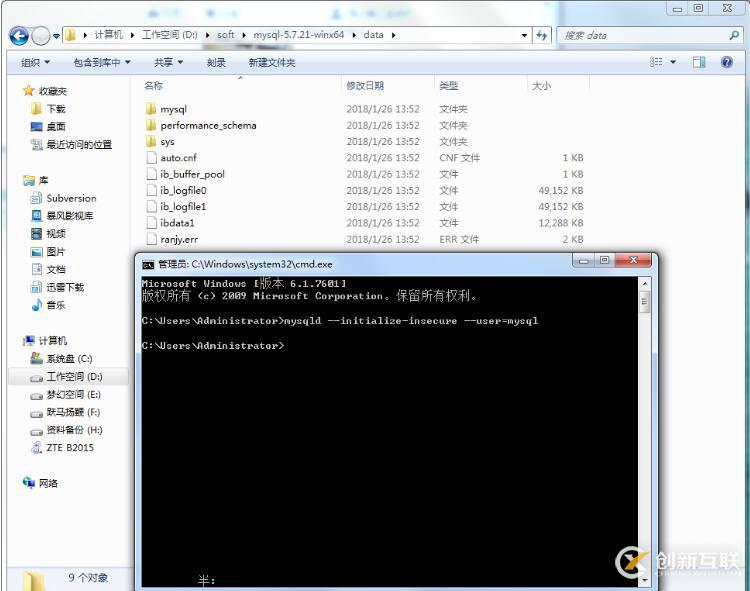Select the mysql folder icon
Screen dimensions: 750x591
[151, 109]
